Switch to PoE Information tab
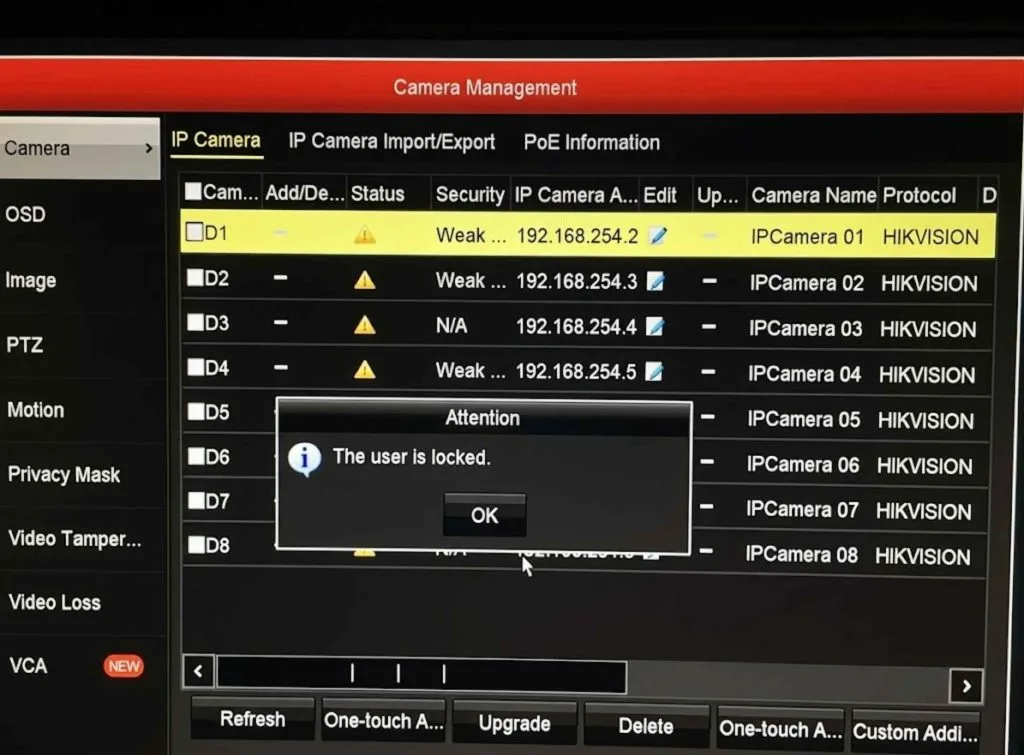The width and height of the screenshot is (1024, 755). tap(592, 142)
